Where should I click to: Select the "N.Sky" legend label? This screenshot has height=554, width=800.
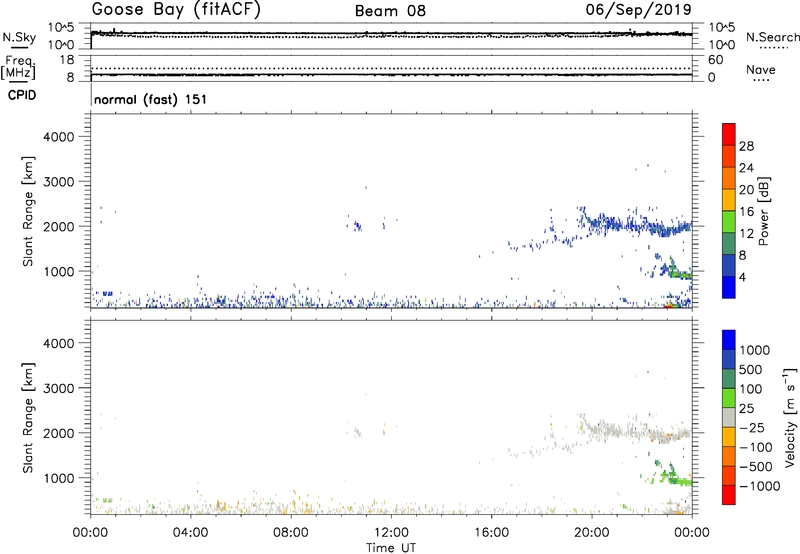click(x=19, y=37)
